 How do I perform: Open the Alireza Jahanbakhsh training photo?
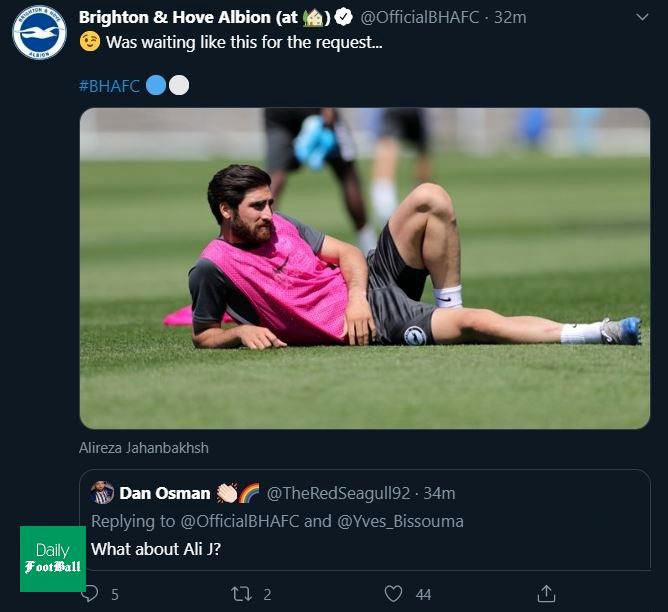pyautogui.click(x=364, y=268)
